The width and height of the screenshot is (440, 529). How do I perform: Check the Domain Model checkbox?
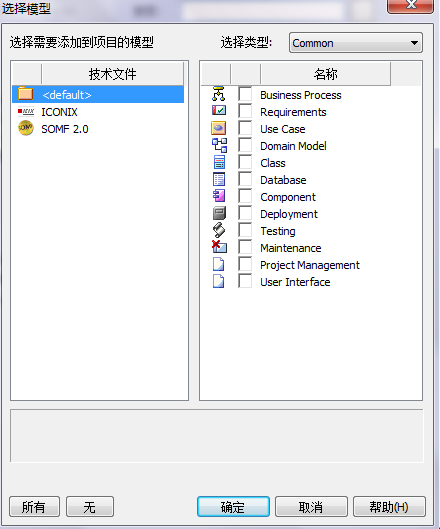245,145
